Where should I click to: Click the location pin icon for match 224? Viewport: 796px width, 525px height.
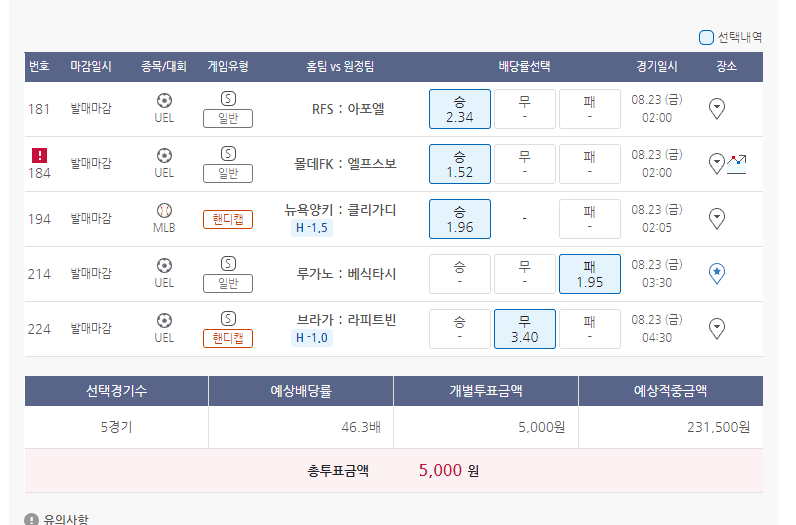(x=716, y=329)
